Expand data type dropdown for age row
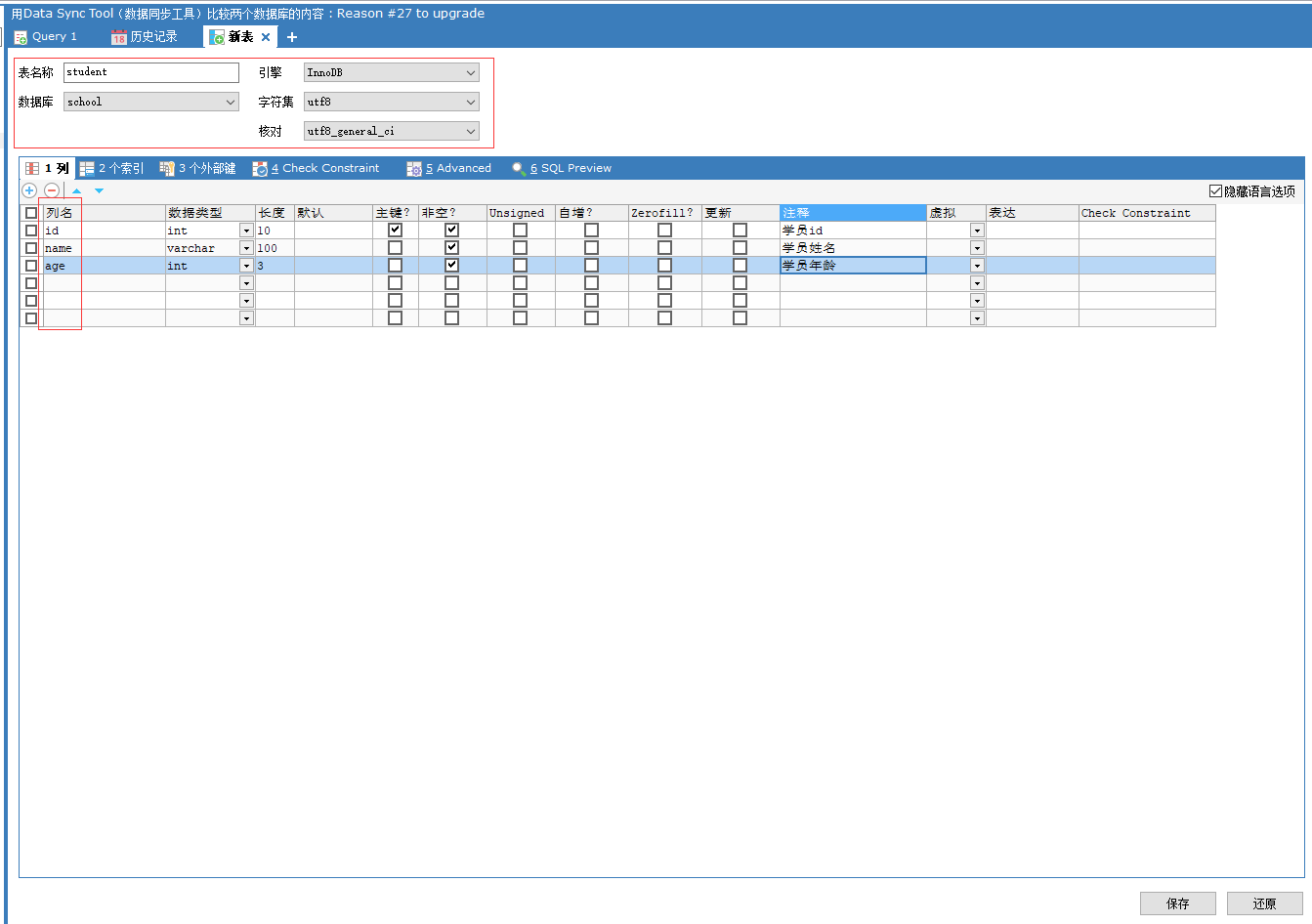1312x924 pixels. pos(246,266)
